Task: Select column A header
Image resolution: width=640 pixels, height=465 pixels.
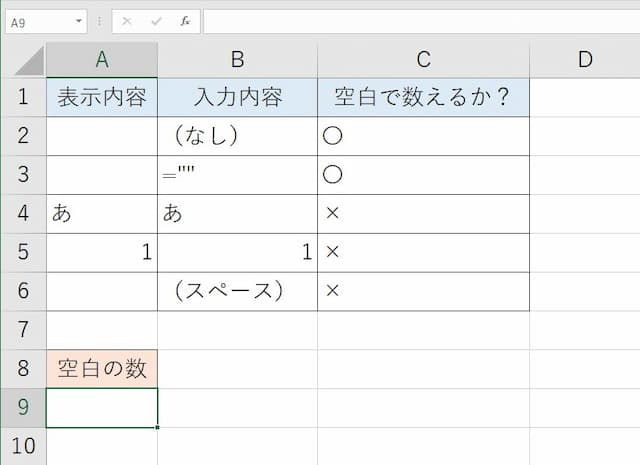Action: (x=102, y=60)
